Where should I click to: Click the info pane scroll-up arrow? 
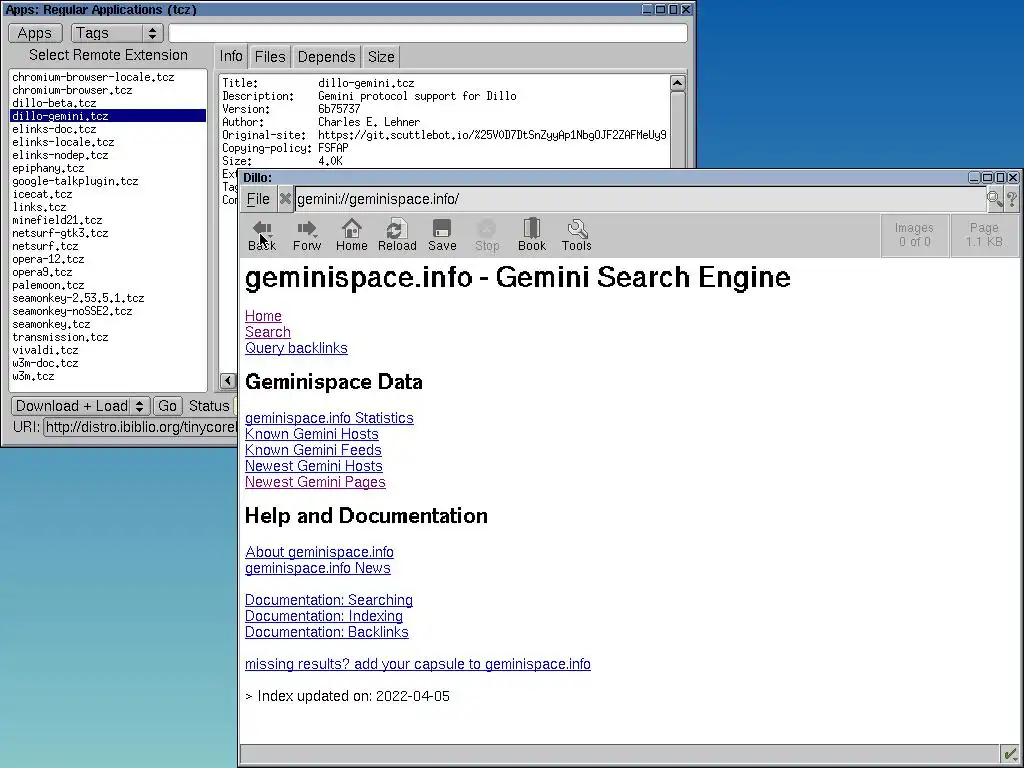[x=677, y=83]
